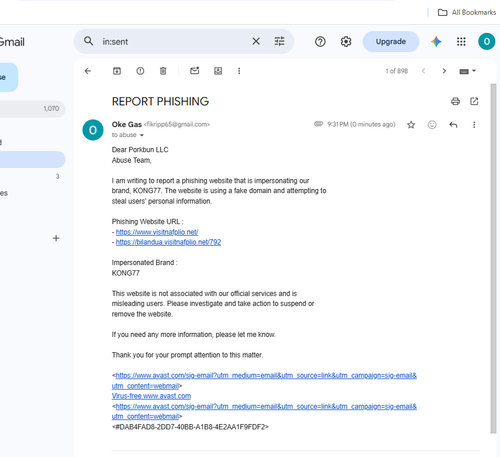This screenshot has height=457, width=500.
Task: Click the 9:31 PM timestamp
Action: (361, 124)
